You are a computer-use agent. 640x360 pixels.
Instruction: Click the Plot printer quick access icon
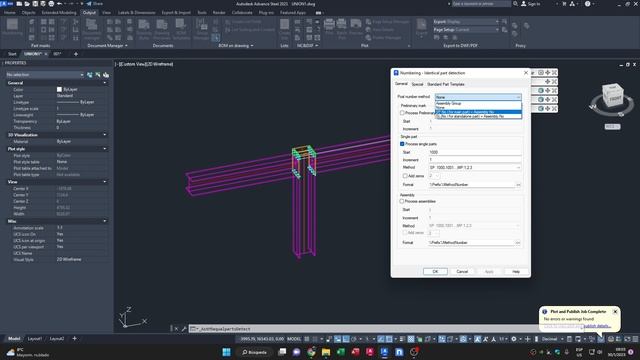point(51,4)
